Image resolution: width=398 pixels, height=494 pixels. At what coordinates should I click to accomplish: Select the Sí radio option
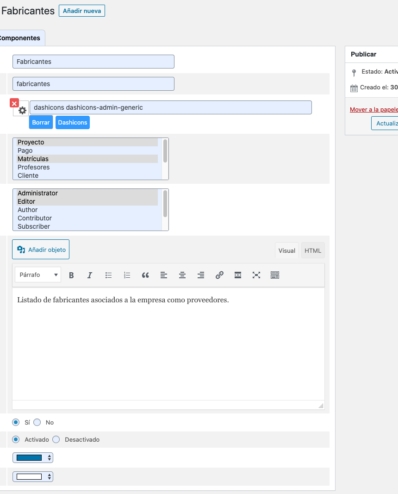point(16,422)
